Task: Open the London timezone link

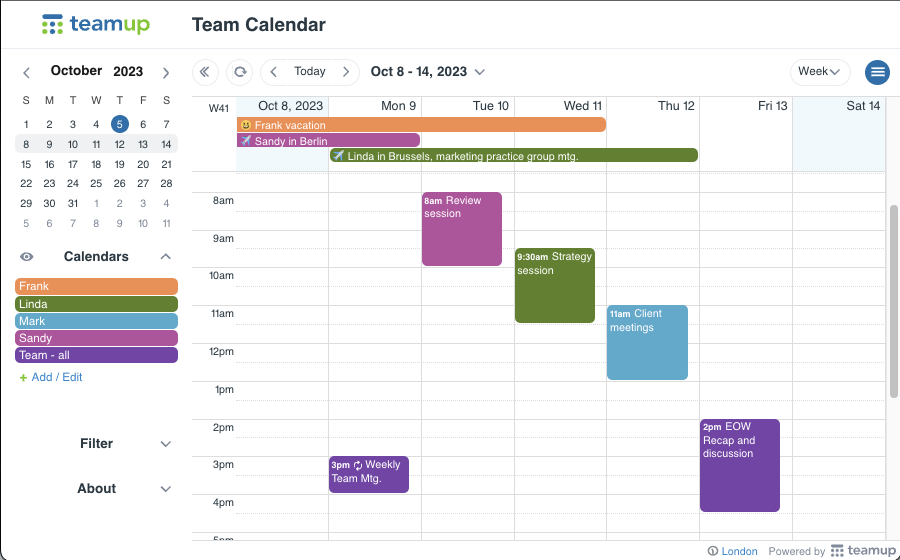Action: point(739,551)
